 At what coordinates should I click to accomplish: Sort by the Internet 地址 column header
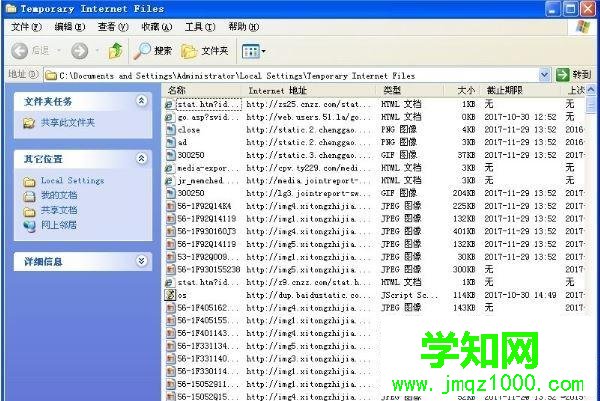click(309, 90)
